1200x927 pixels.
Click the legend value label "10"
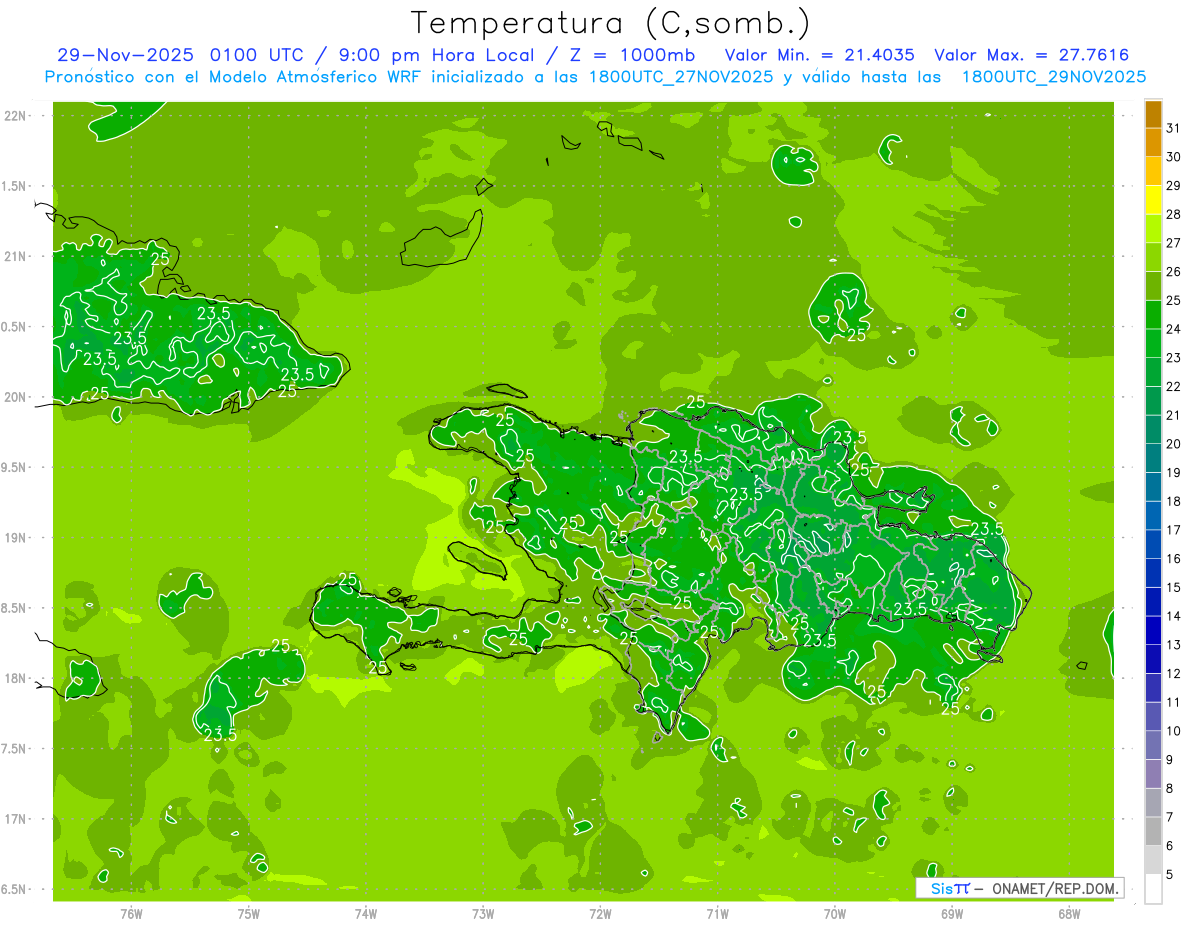(1173, 731)
